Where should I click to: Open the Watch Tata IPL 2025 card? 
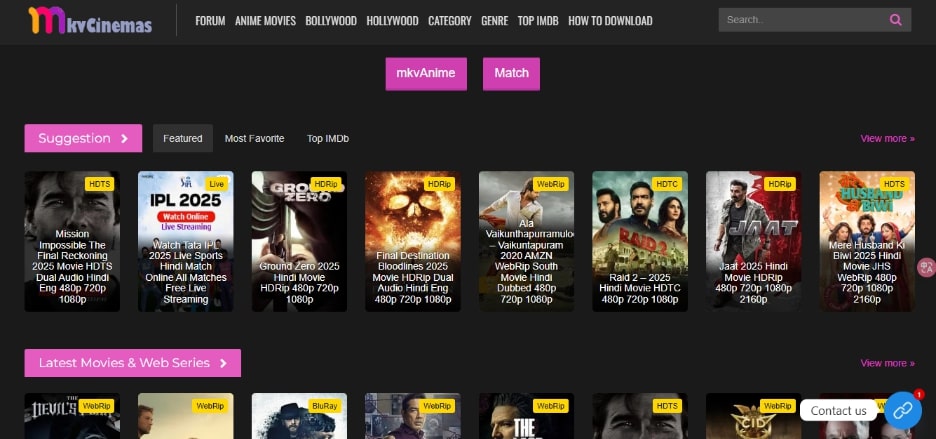[186, 241]
